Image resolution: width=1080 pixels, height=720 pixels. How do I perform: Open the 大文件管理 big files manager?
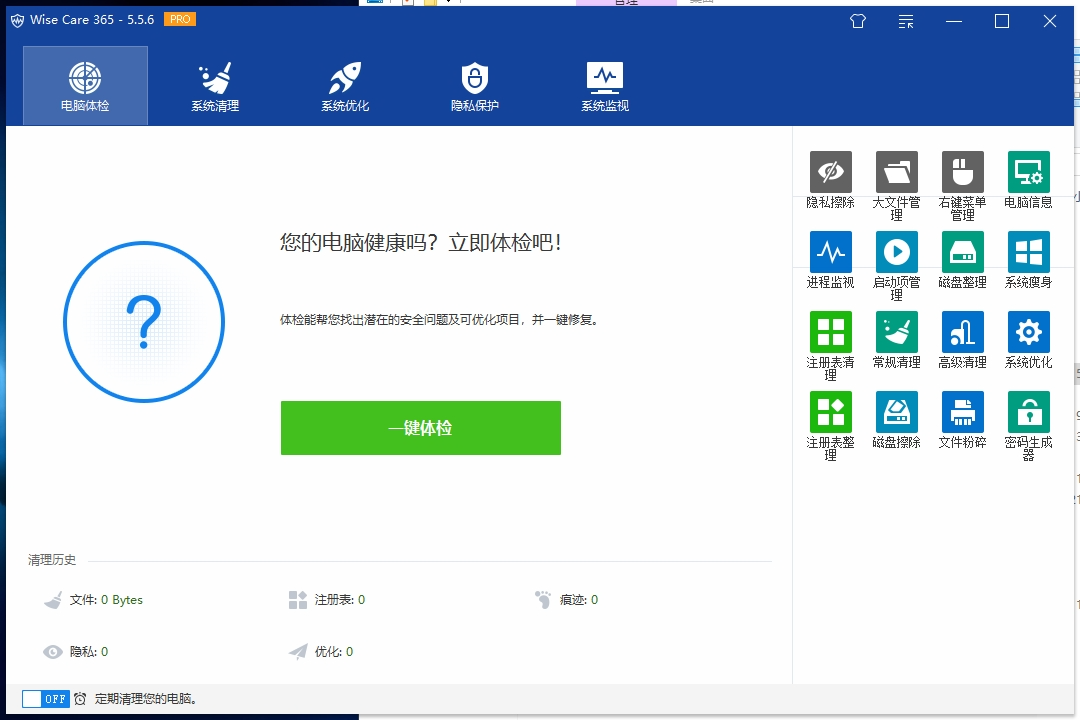click(x=897, y=172)
